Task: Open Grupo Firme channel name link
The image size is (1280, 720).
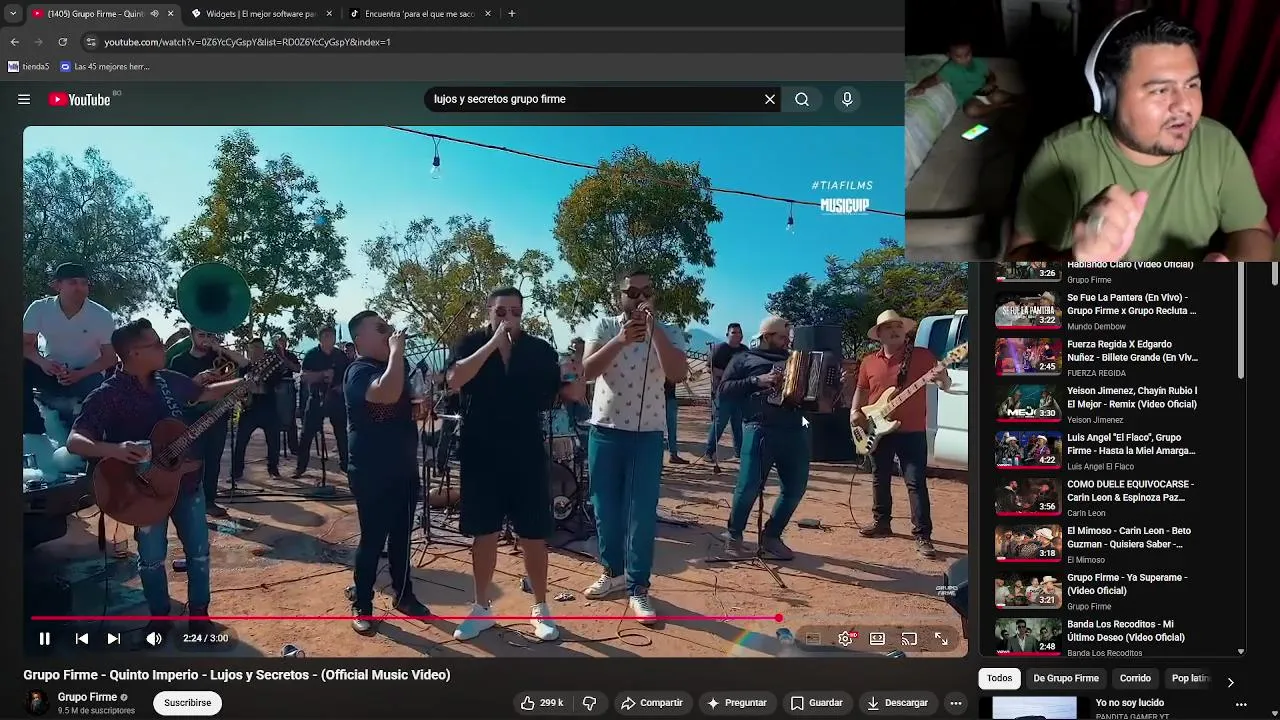Action: [87, 697]
